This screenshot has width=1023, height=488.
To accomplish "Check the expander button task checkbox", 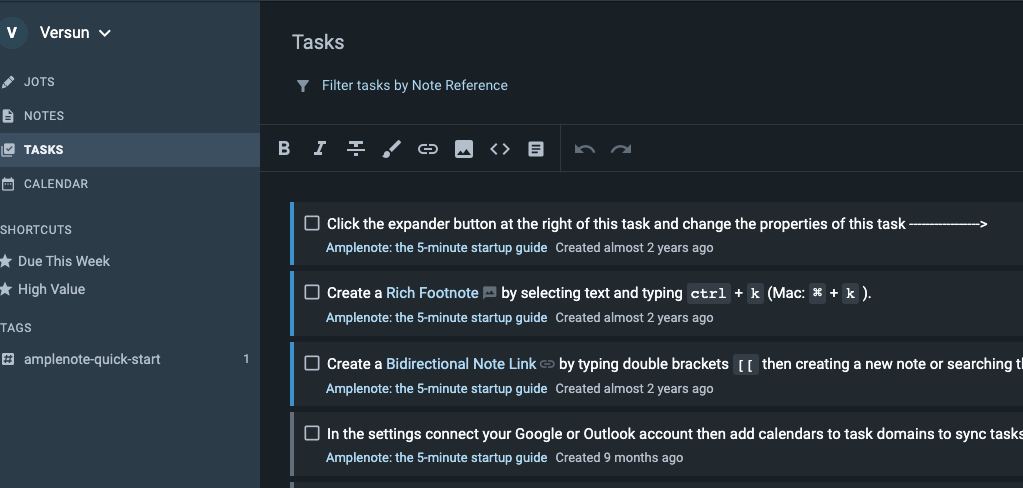I will click(x=312, y=223).
